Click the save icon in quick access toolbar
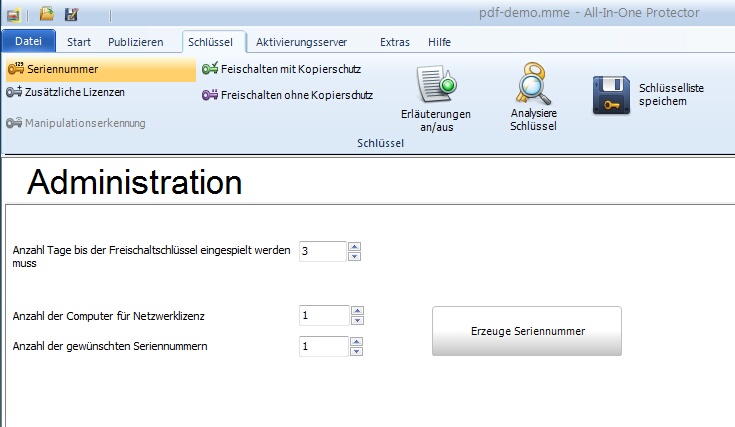Image resolution: width=735 pixels, height=427 pixels. tap(71, 14)
